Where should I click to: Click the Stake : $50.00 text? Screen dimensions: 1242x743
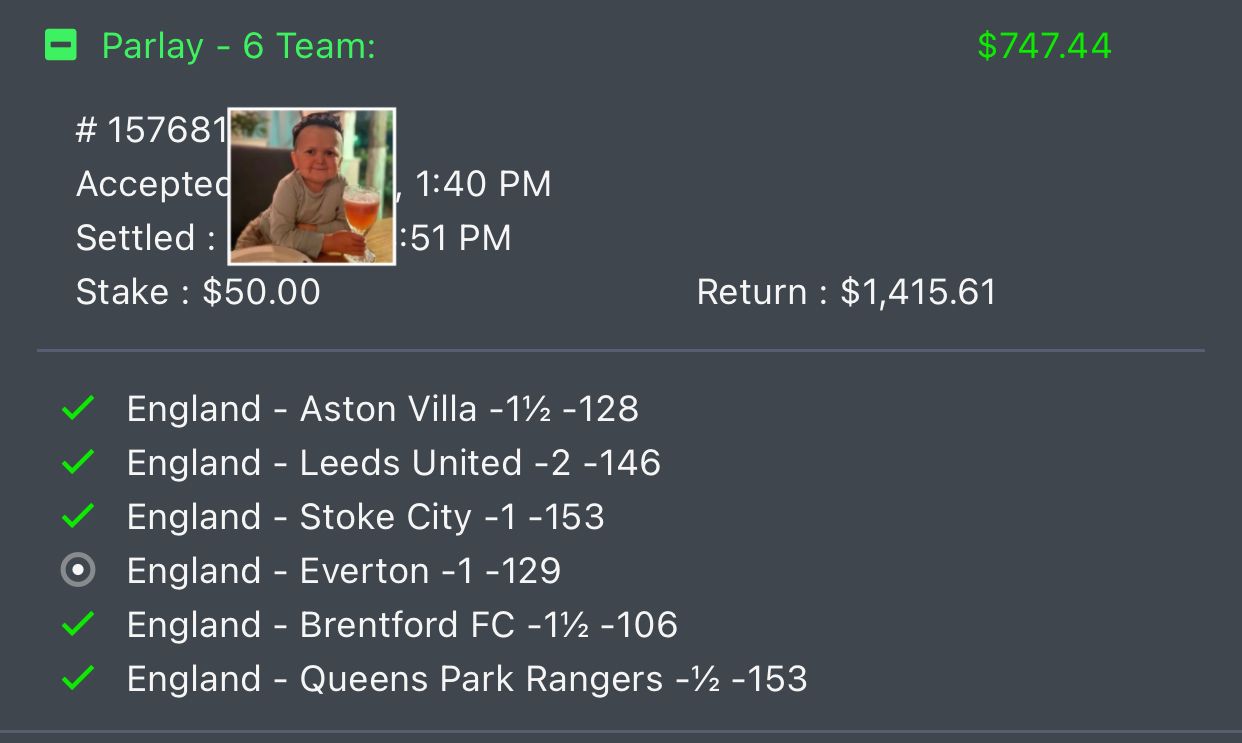198,292
